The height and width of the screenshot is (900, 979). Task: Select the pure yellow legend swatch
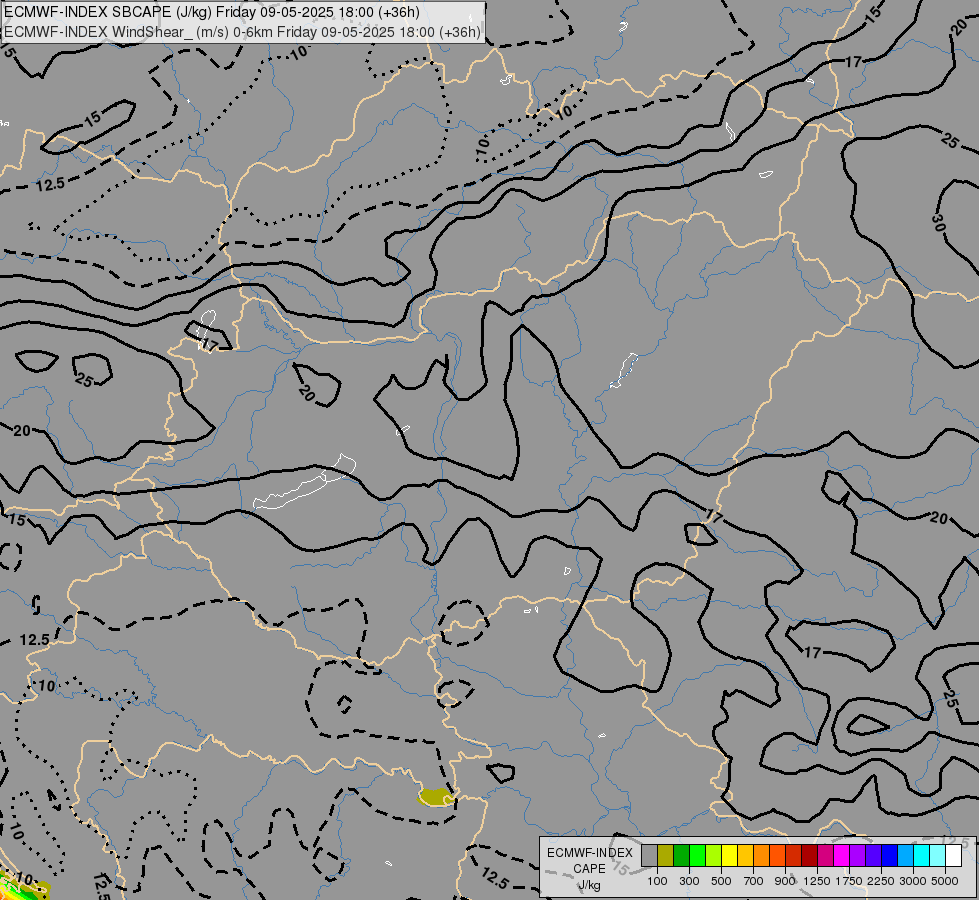(x=729, y=856)
